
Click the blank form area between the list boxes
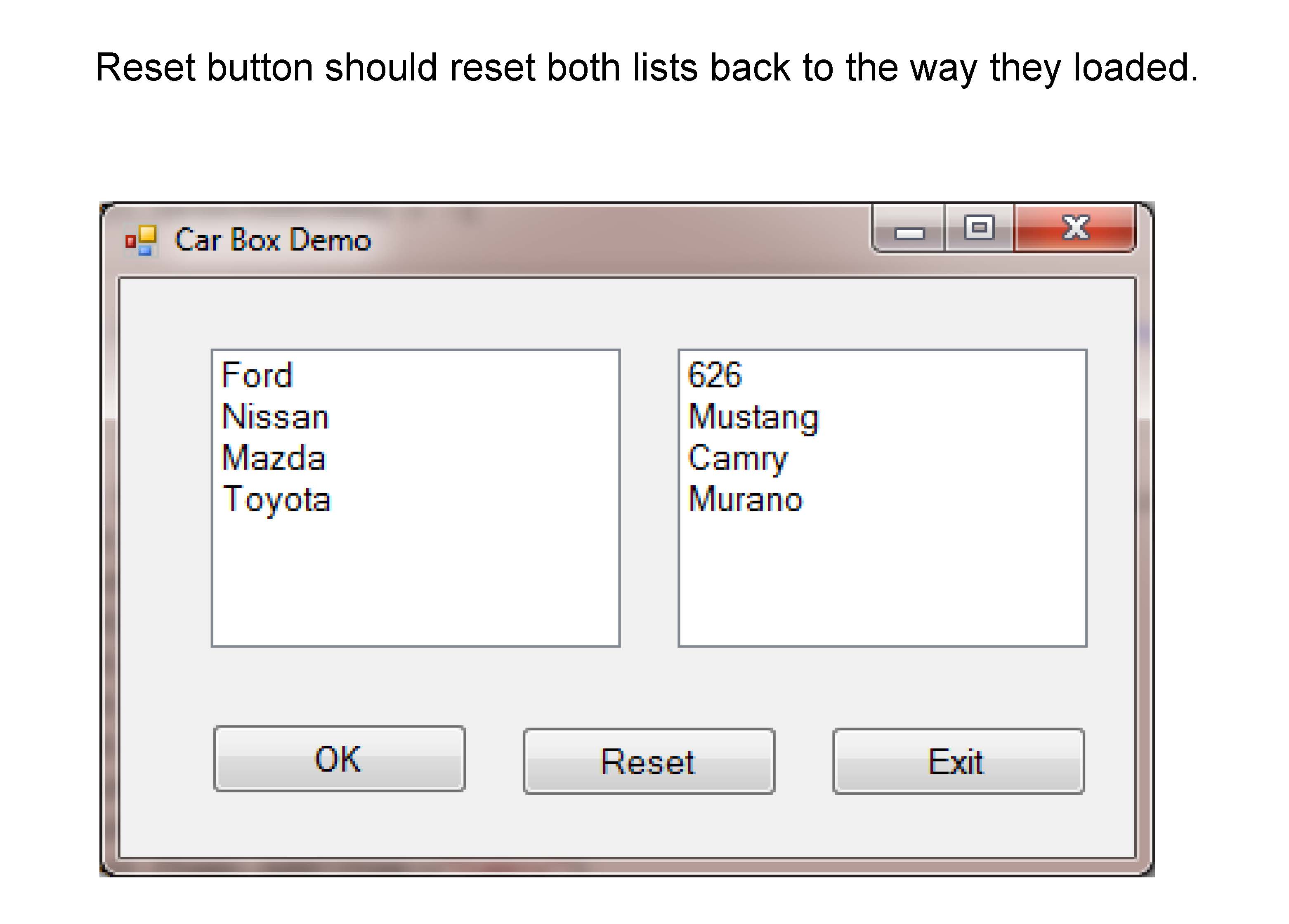(649, 498)
